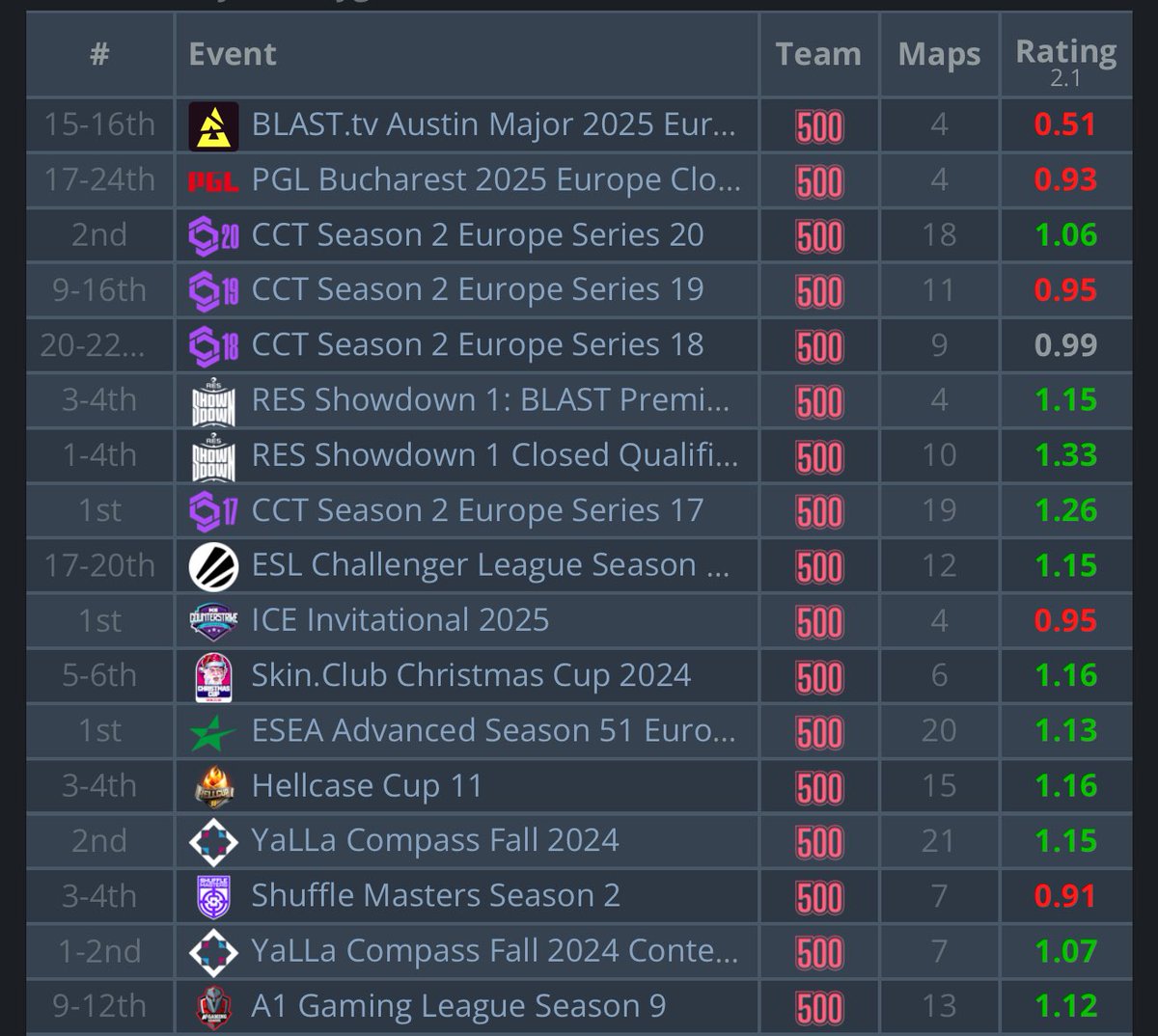Click the Team column header
This screenshot has width=1158, height=1036.
click(818, 54)
